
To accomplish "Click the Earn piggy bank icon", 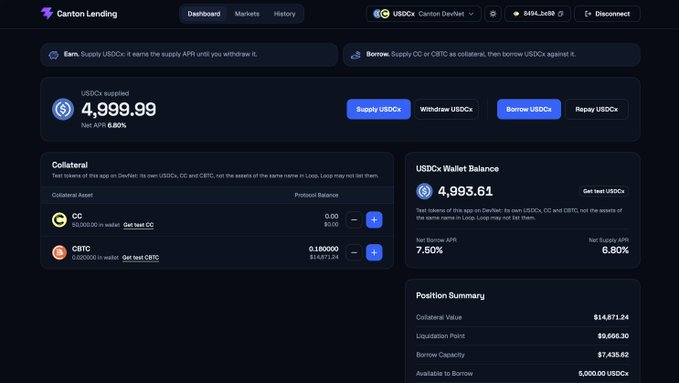I will [x=54, y=55].
